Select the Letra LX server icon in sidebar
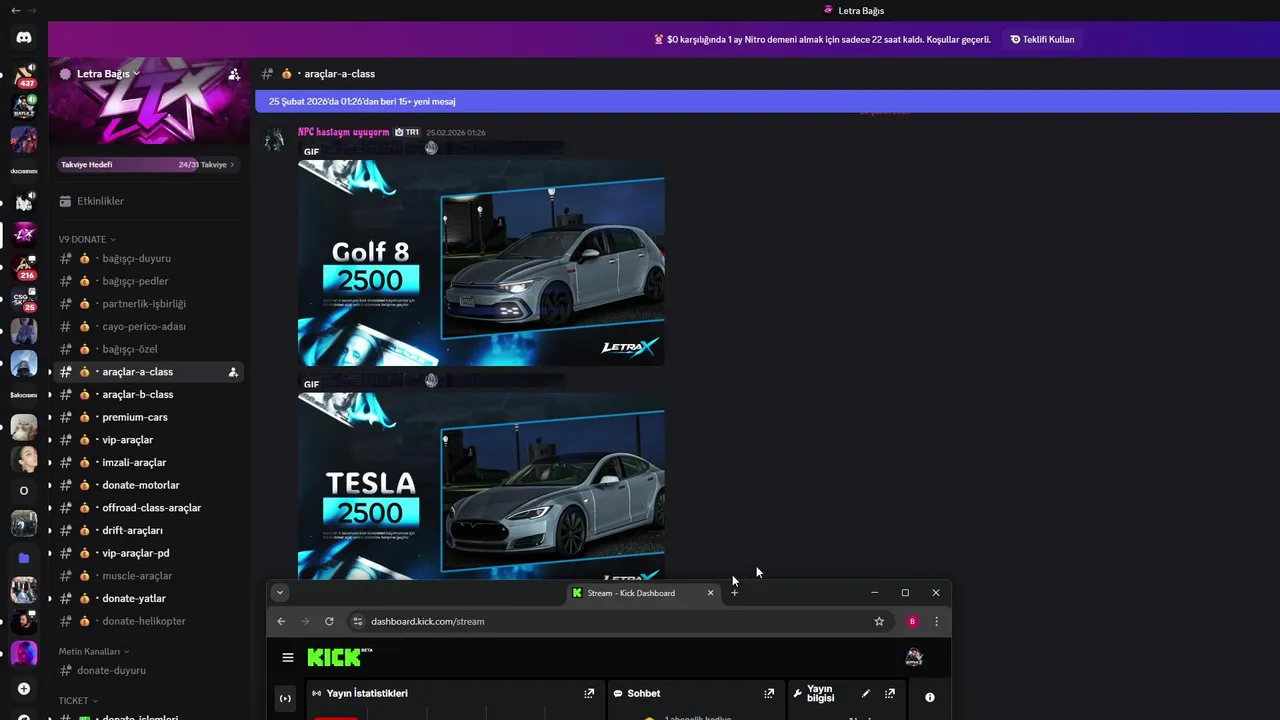Image resolution: width=1280 pixels, height=720 pixels. pos(24,235)
